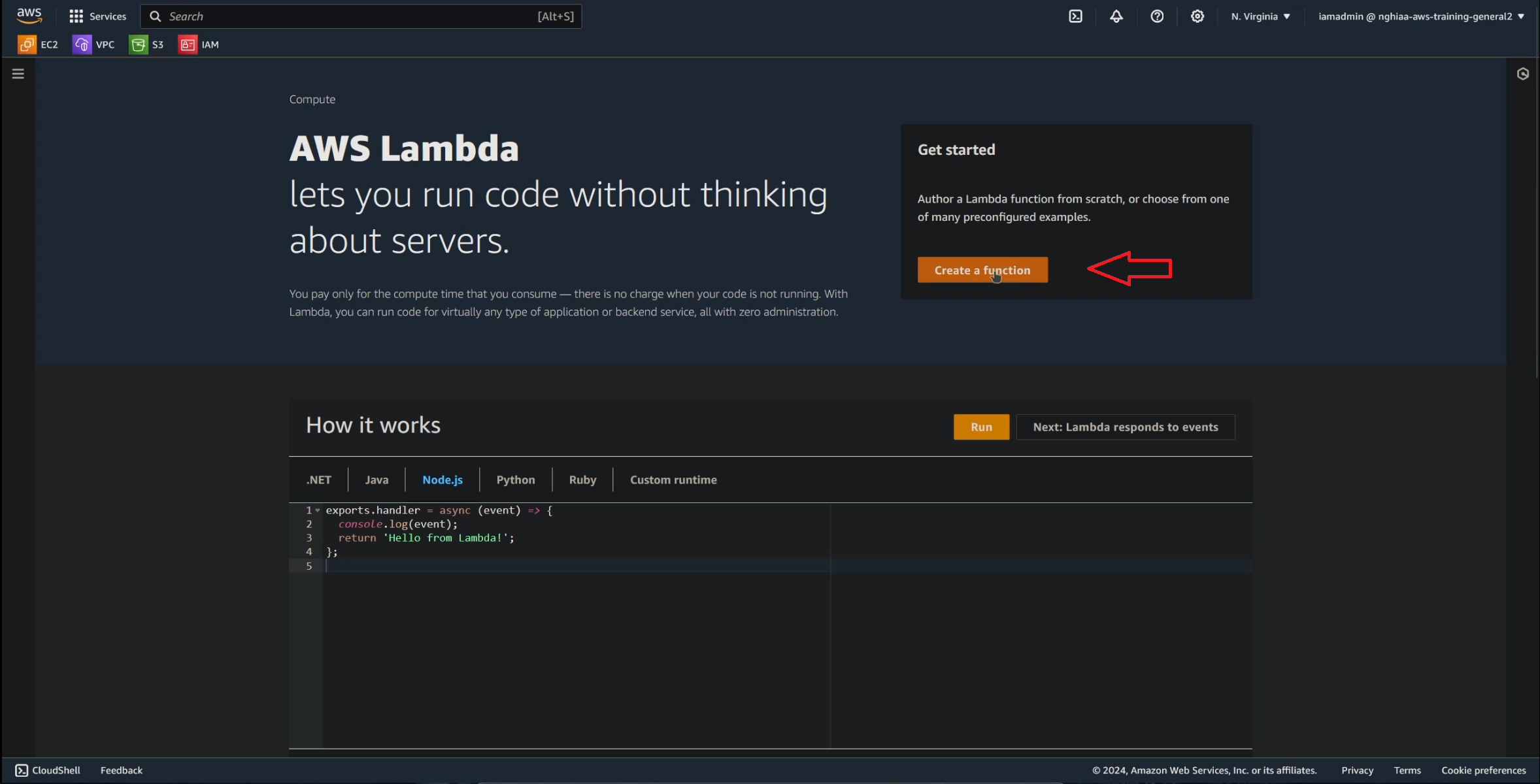Viewport: 1540px width, 784px height.
Task: Open the settings gear icon
Action: tap(1197, 16)
